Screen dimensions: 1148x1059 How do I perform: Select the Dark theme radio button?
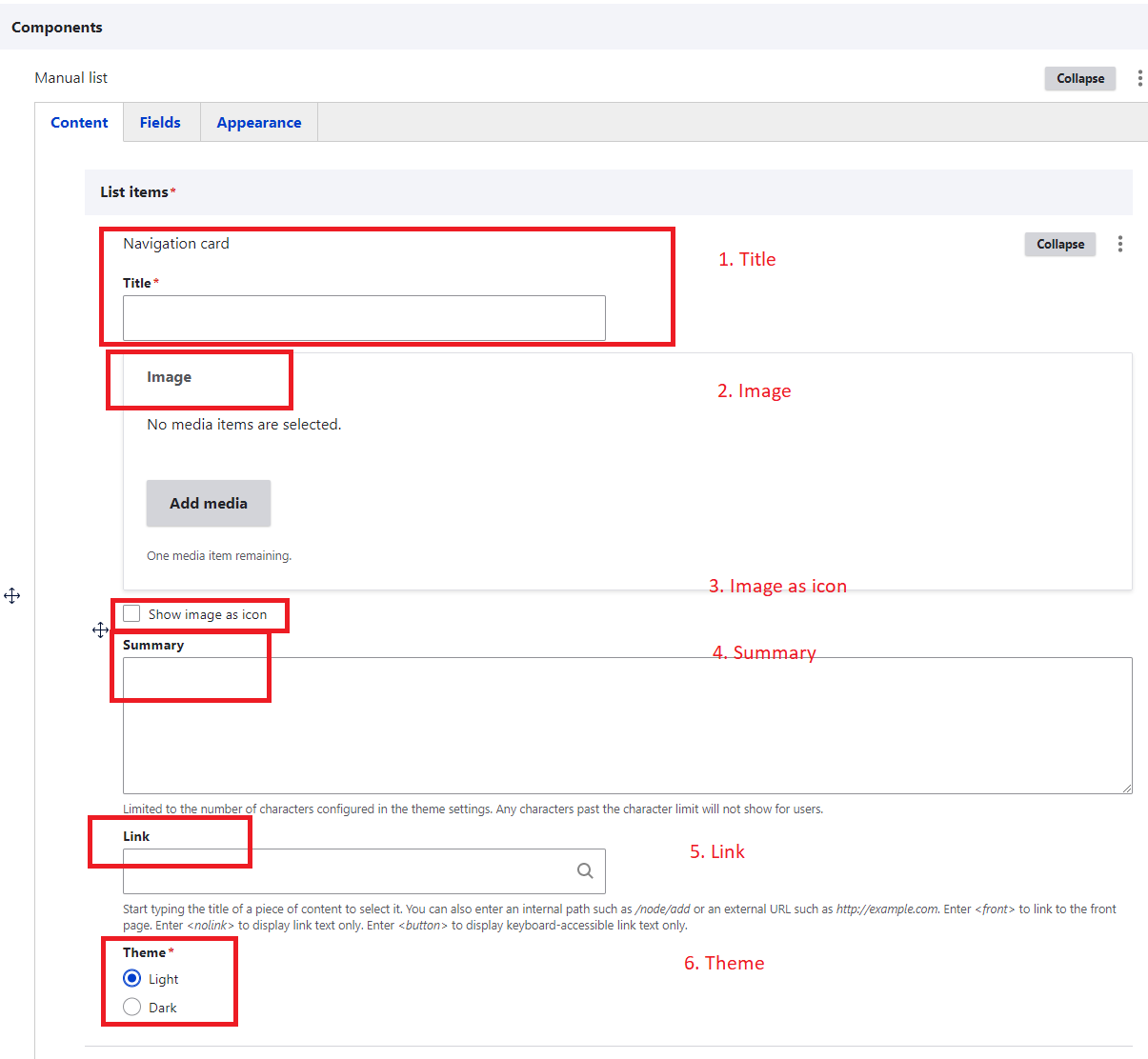(132, 1007)
